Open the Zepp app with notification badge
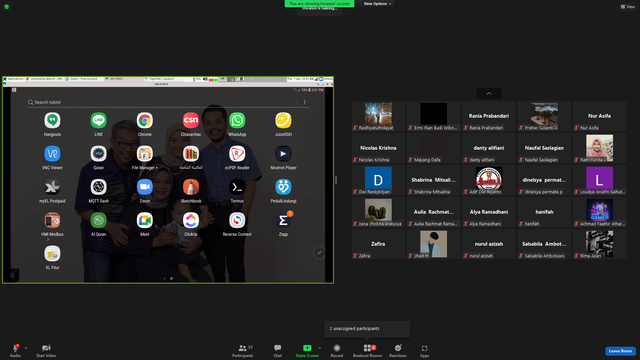Screen dimensions: 640x360 283,220
